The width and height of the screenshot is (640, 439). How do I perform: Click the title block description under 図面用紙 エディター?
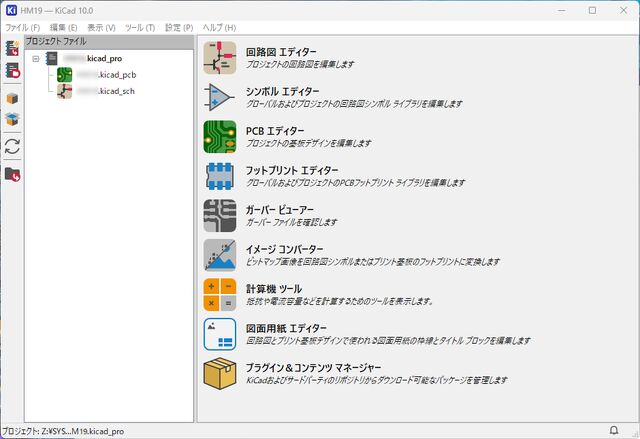click(x=388, y=341)
